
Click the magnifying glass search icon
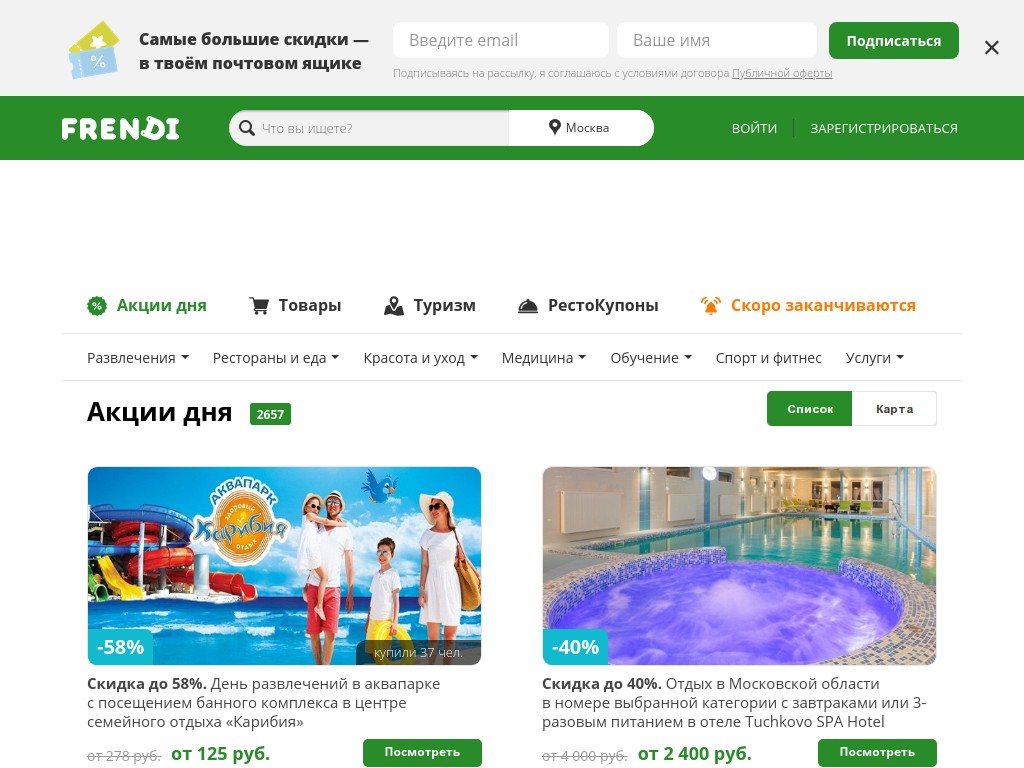coord(247,128)
